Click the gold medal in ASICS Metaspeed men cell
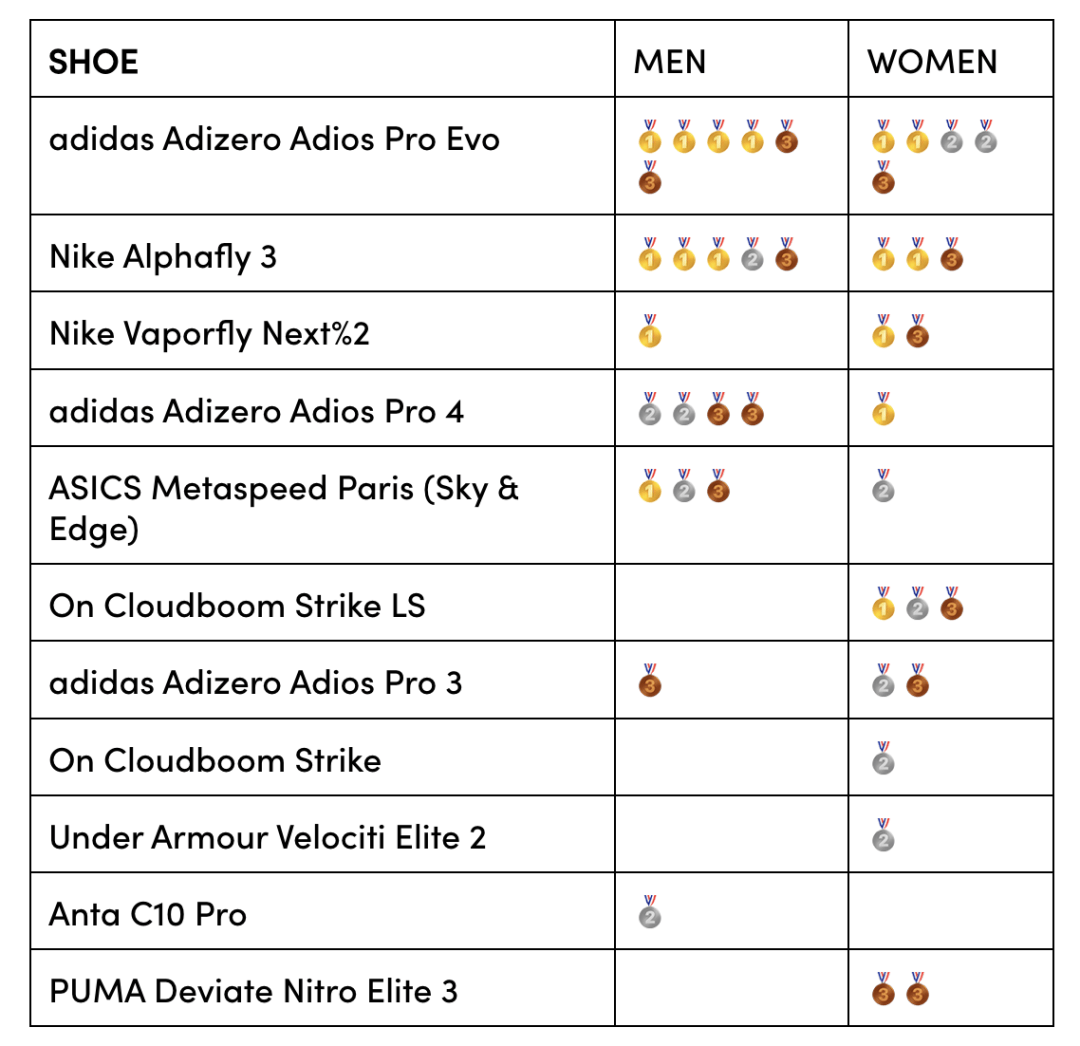This screenshot has height=1046, width=1080. (x=650, y=485)
